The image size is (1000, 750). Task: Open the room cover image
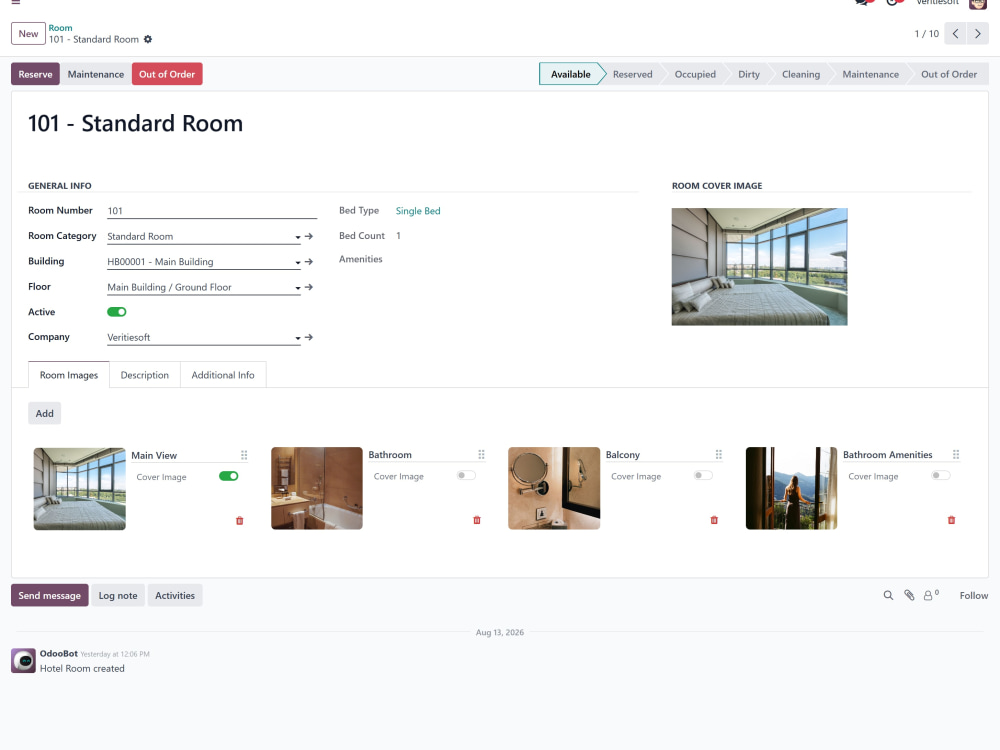(760, 267)
